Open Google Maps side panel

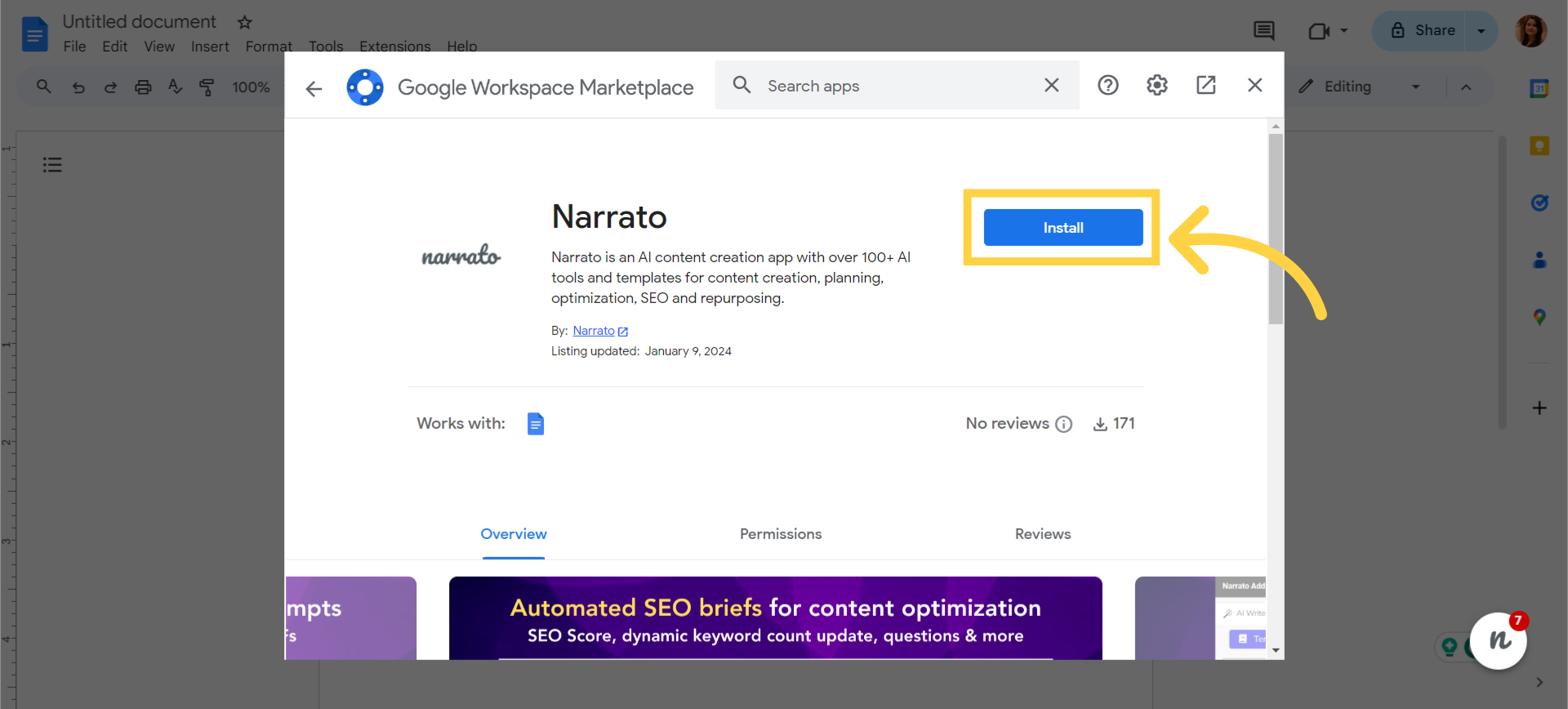point(1539,317)
